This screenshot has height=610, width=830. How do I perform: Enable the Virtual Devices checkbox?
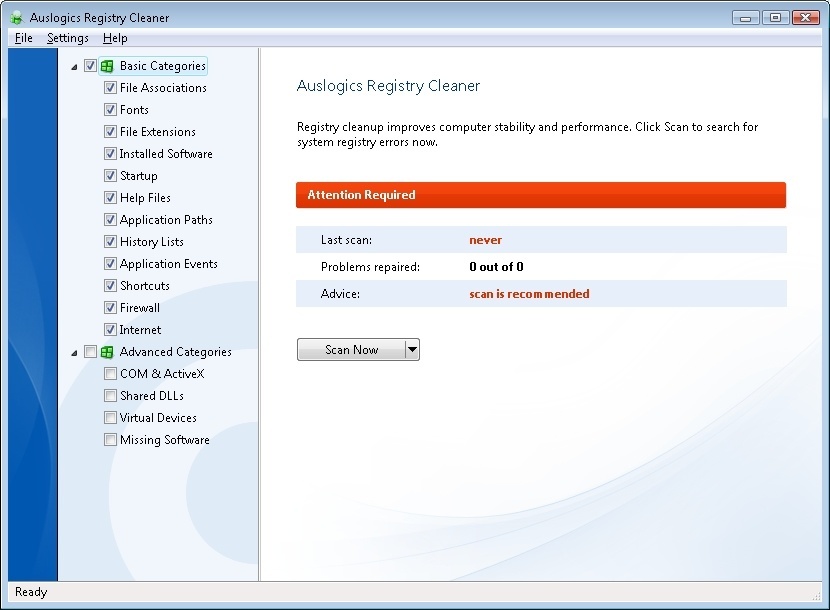[x=110, y=417]
